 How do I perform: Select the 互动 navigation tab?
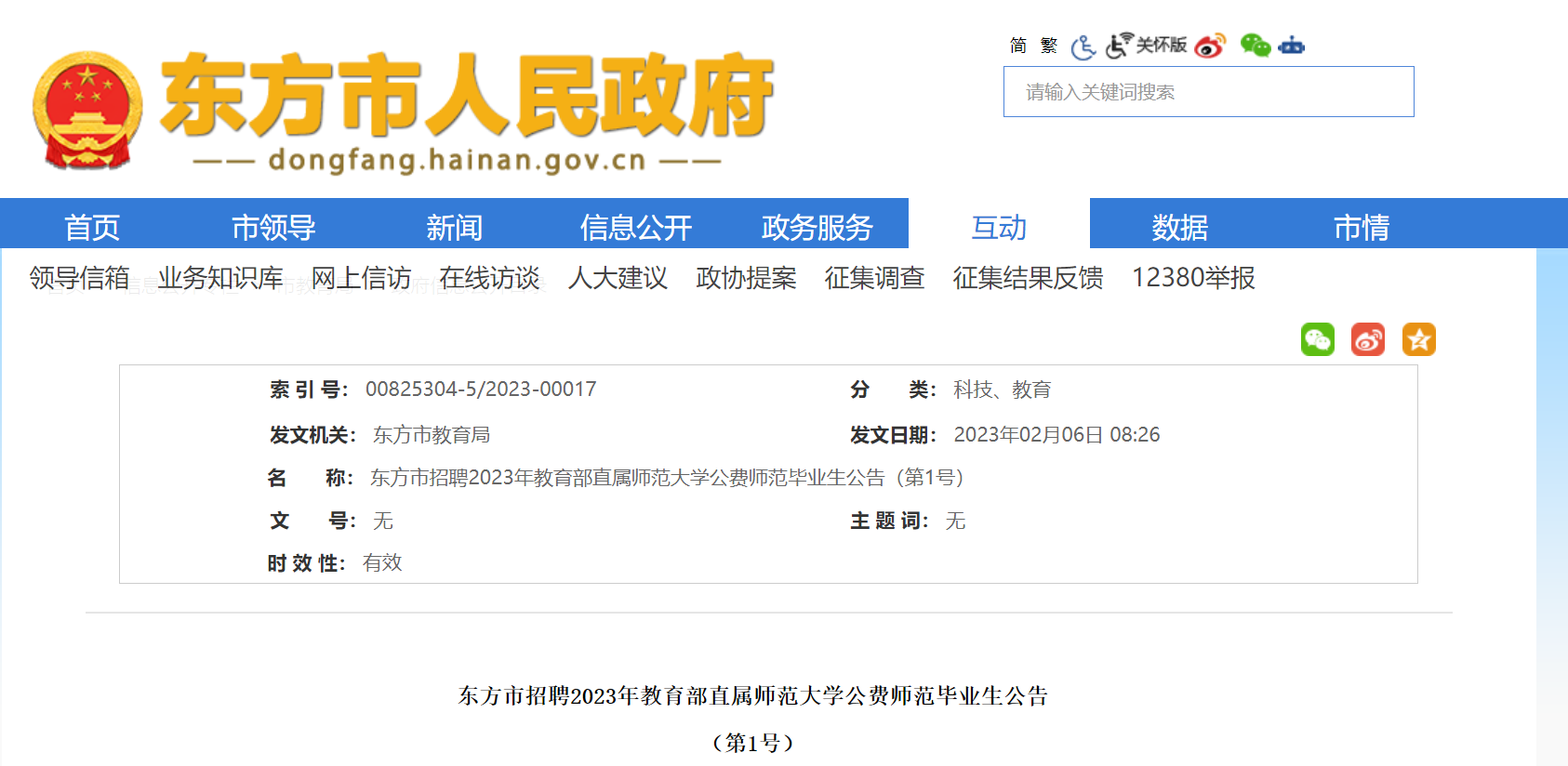[x=999, y=227]
